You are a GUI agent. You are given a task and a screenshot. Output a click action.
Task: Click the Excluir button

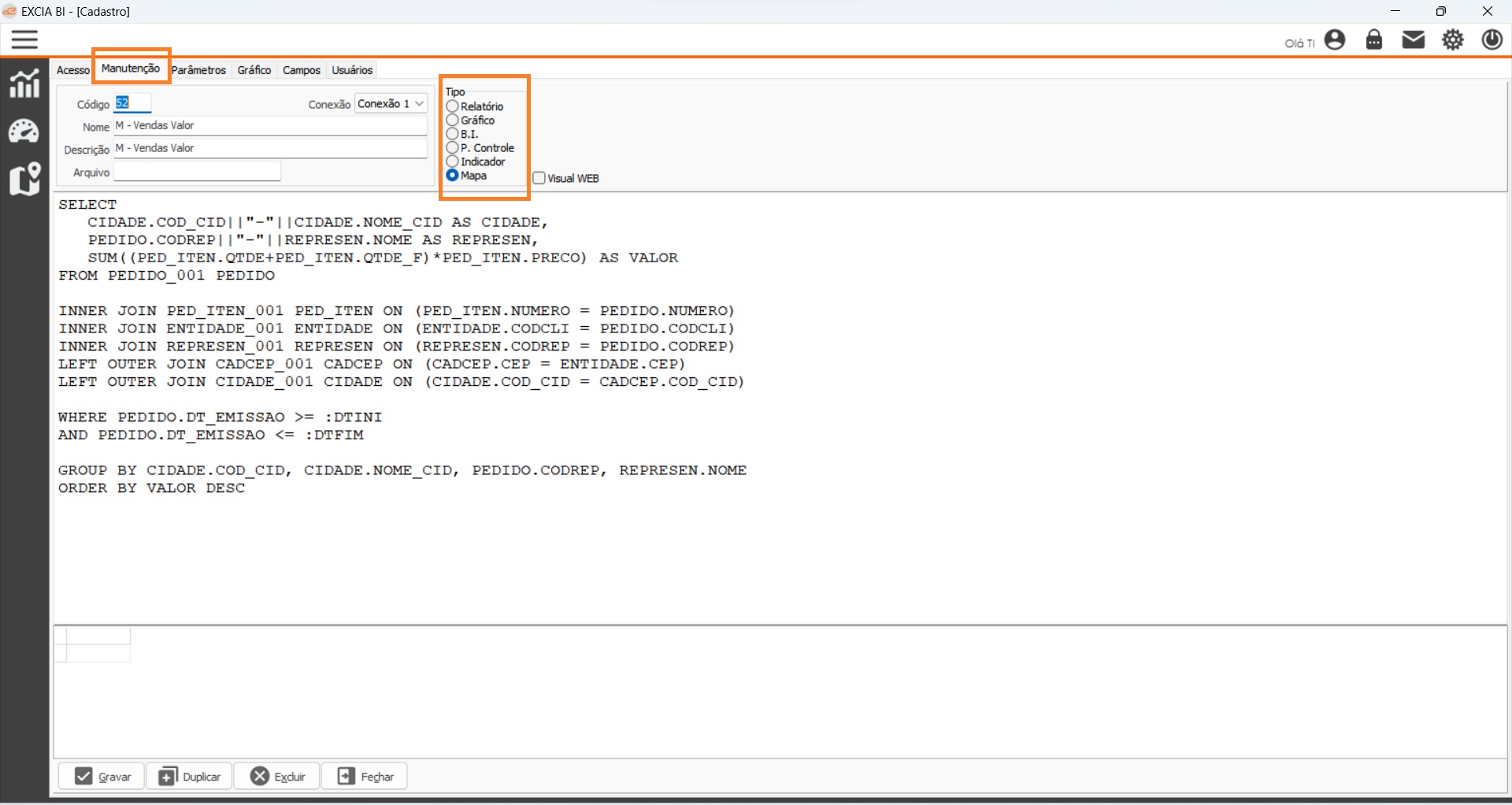[x=277, y=777]
